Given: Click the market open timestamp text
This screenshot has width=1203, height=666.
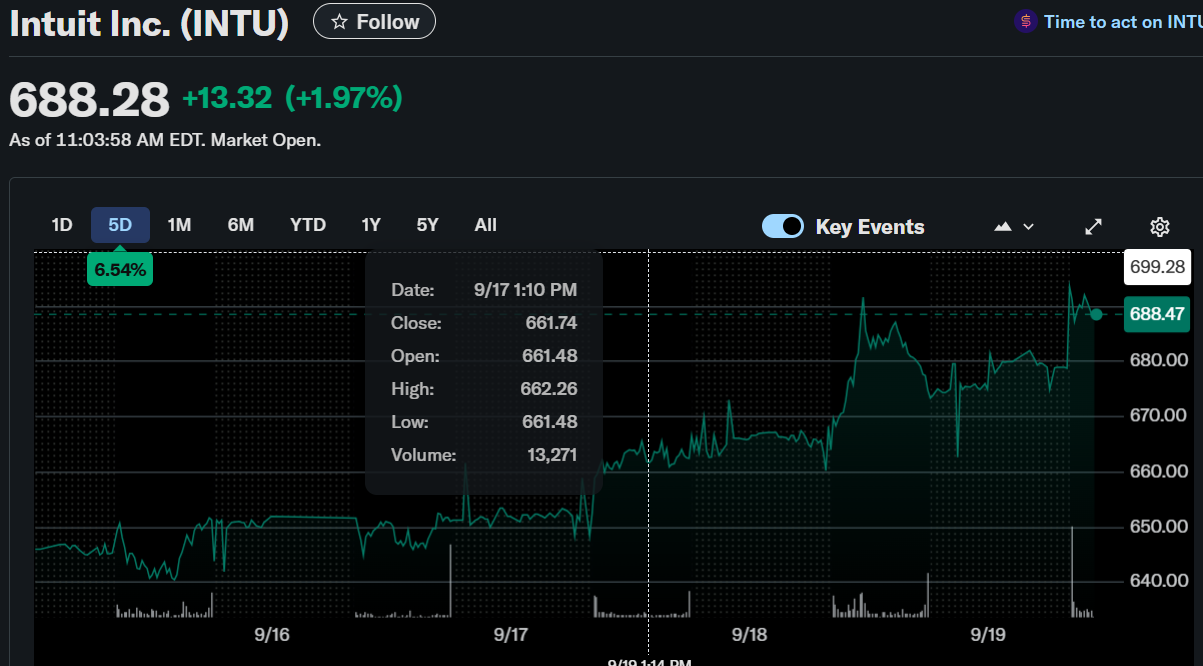Looking at the screenshot, I should tap(165, 140).
